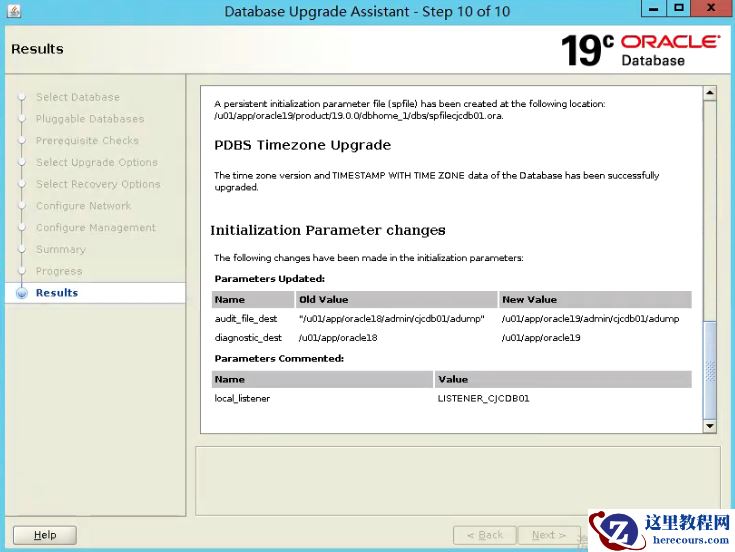The height and width of the screenshot is (552, 735).
Task: Click the Back button
Action: [x=485, y=535]
